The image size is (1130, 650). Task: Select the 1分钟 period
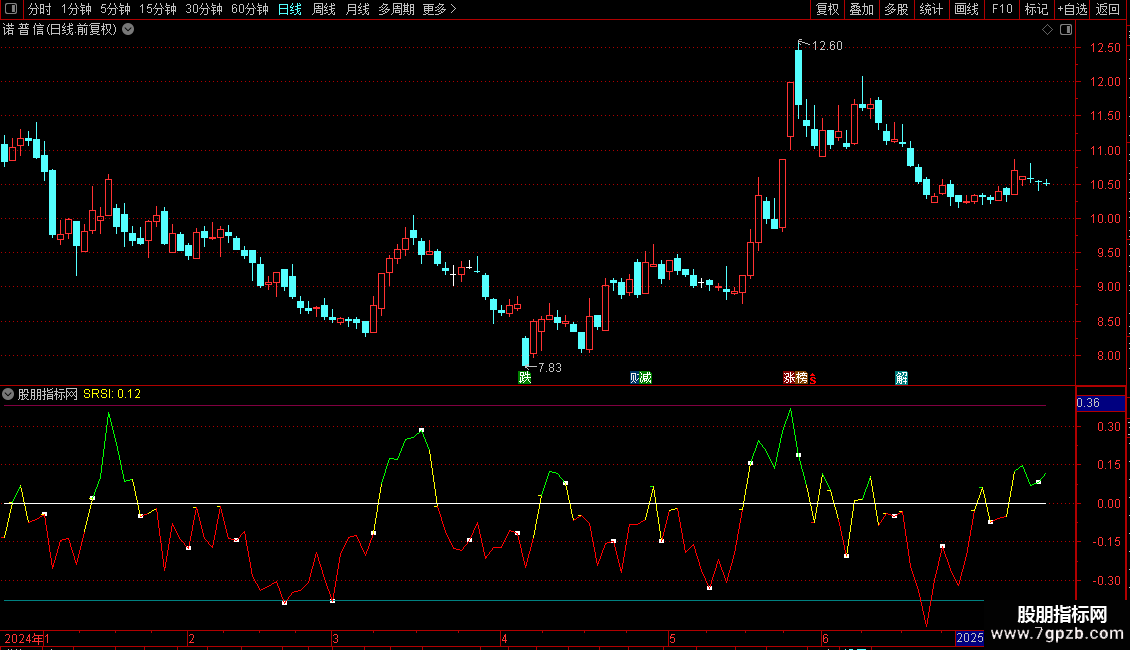click(x=76, y=9)
